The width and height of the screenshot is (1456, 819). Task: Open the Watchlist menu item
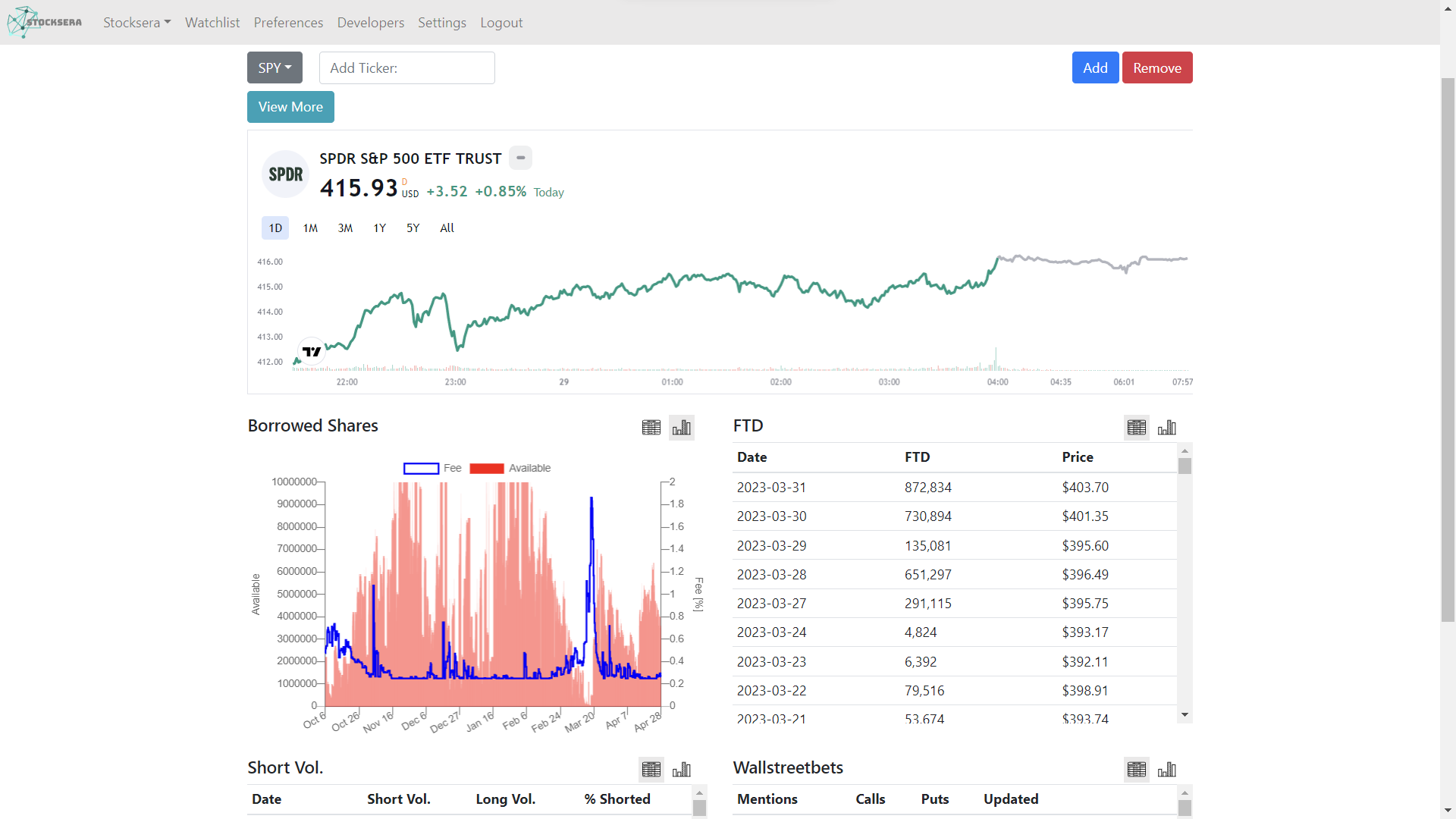pyautogui.click(x=212, y=23)
